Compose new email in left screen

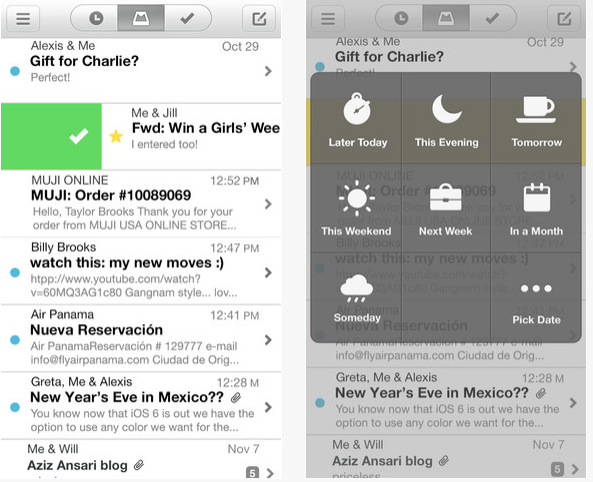point(259,18)
